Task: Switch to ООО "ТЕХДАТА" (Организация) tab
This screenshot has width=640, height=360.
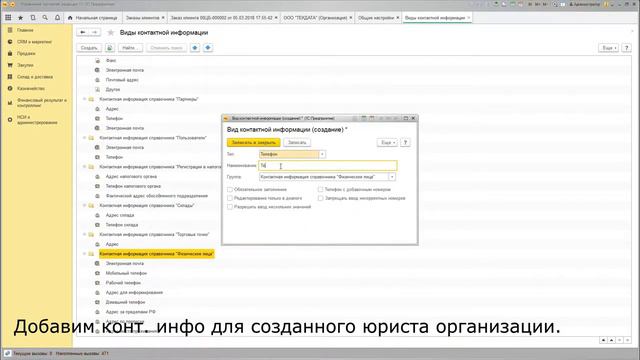Action: [x=315, y=18]
